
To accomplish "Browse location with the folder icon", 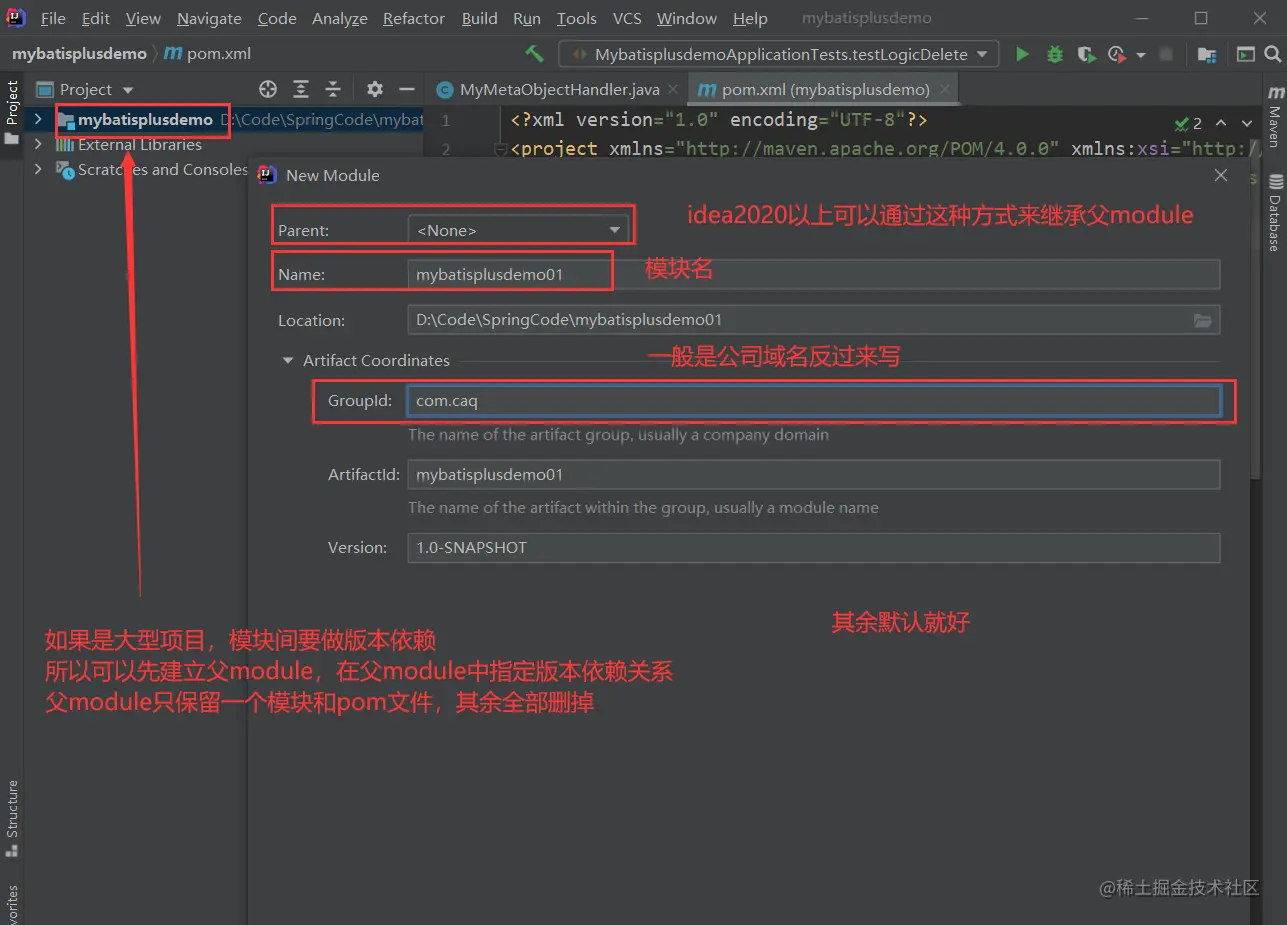I will [1203, 320].
